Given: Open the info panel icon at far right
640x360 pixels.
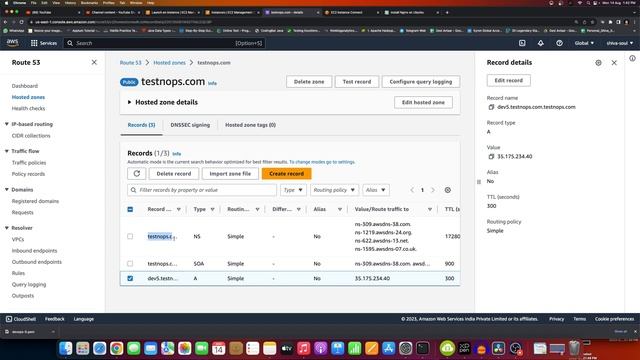Looking at the screenshot, I should pos(632,58).
